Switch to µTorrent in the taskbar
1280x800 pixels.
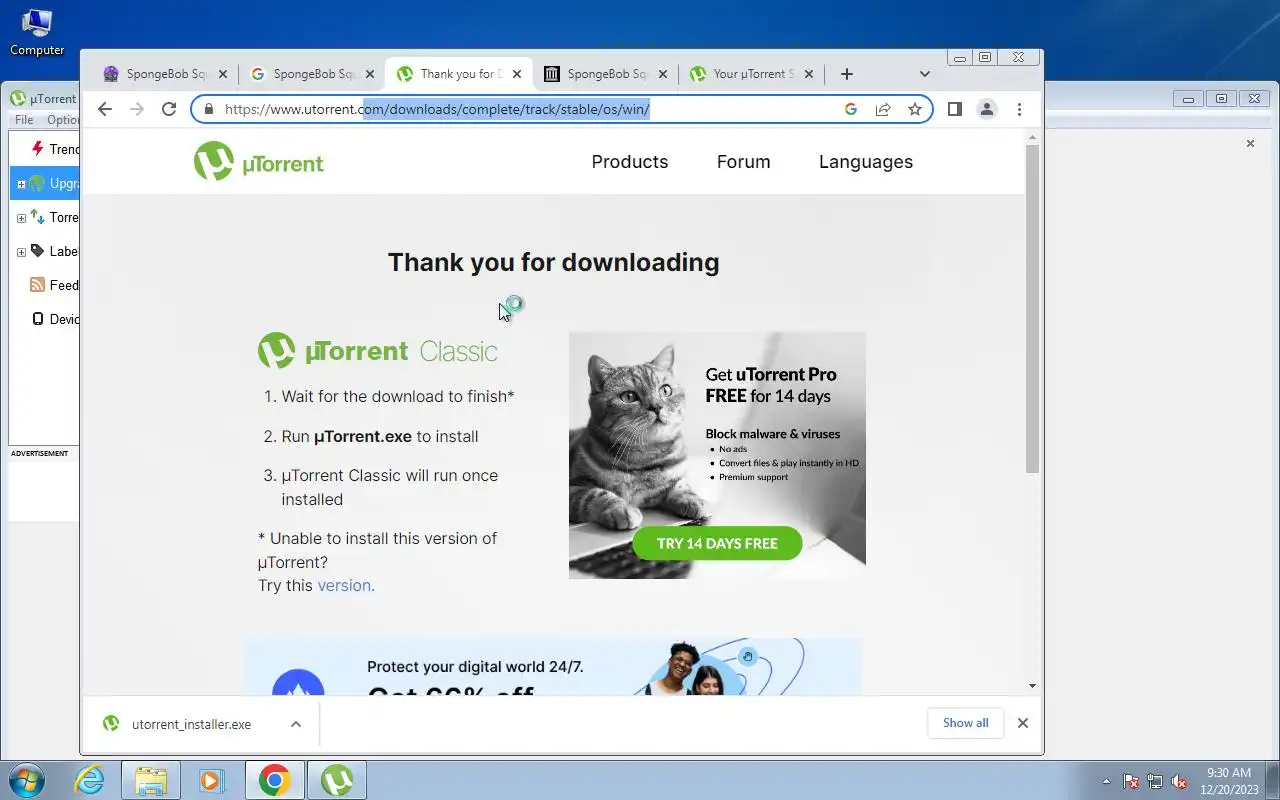(x=337, y=780)
